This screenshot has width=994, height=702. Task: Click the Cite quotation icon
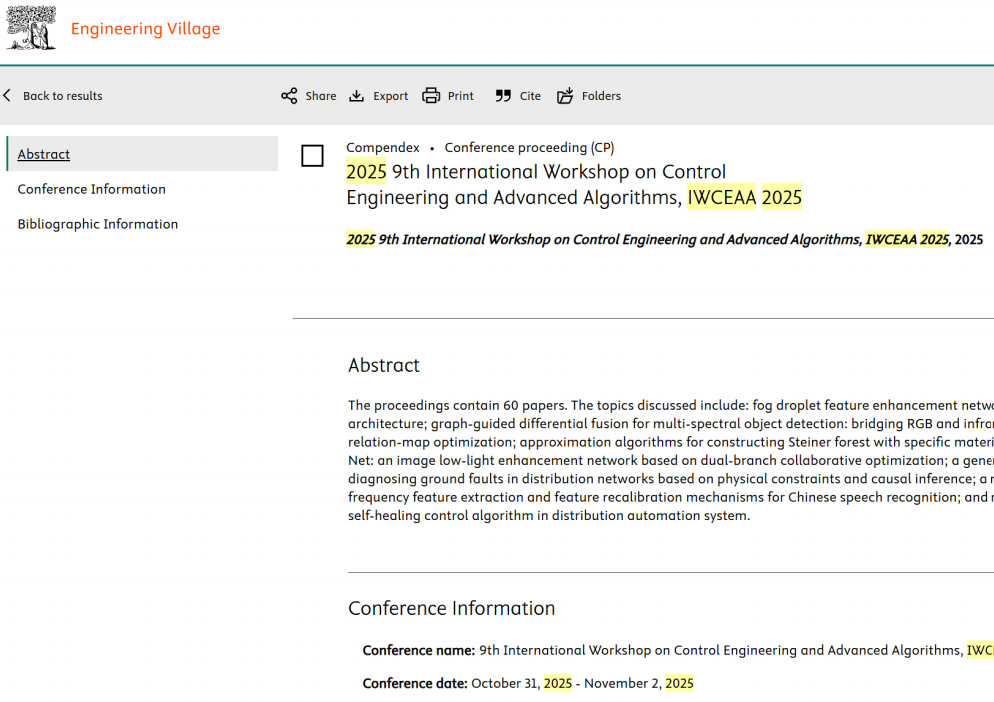[x=503, y=96]
